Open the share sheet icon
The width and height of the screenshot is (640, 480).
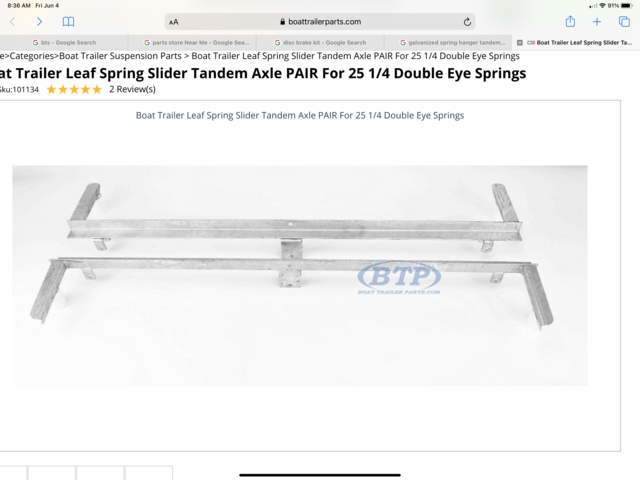tap(570, 21)
